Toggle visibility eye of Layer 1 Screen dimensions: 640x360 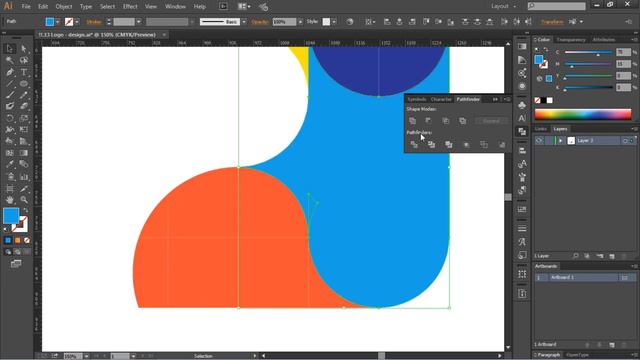tap(539, 140)
